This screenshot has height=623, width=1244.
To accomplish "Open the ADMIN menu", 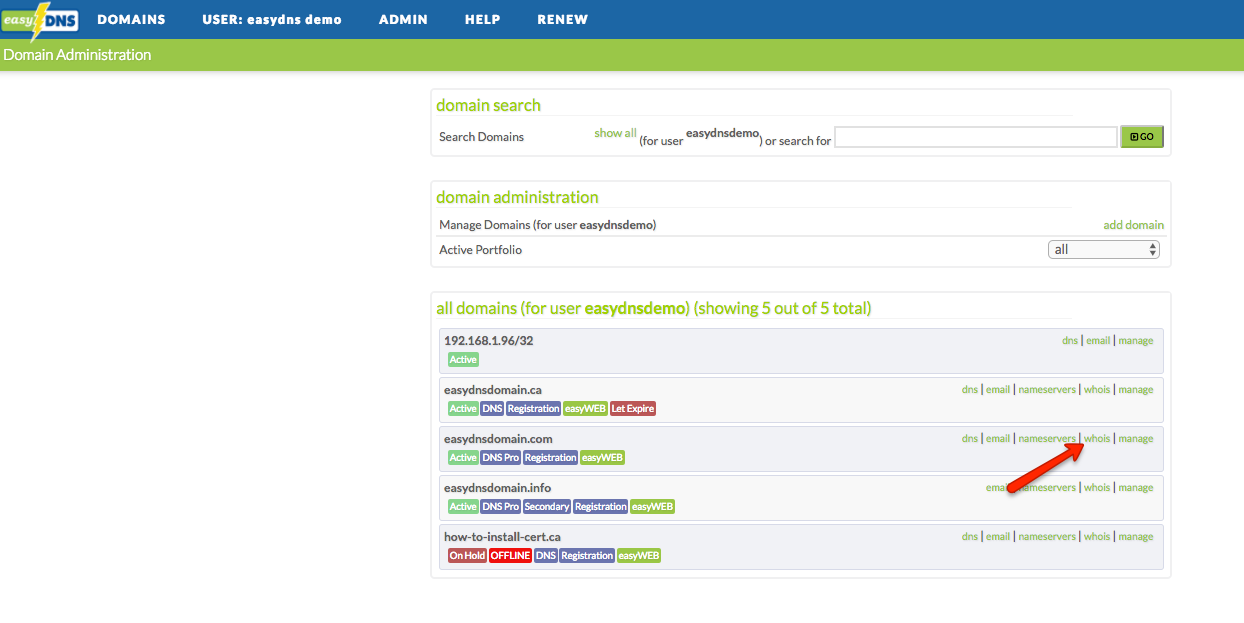I will pos(403,20).
